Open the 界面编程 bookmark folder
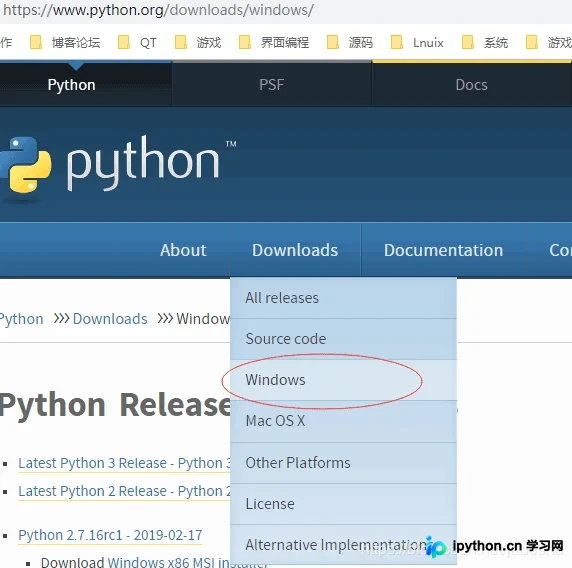 click(274, 42)
